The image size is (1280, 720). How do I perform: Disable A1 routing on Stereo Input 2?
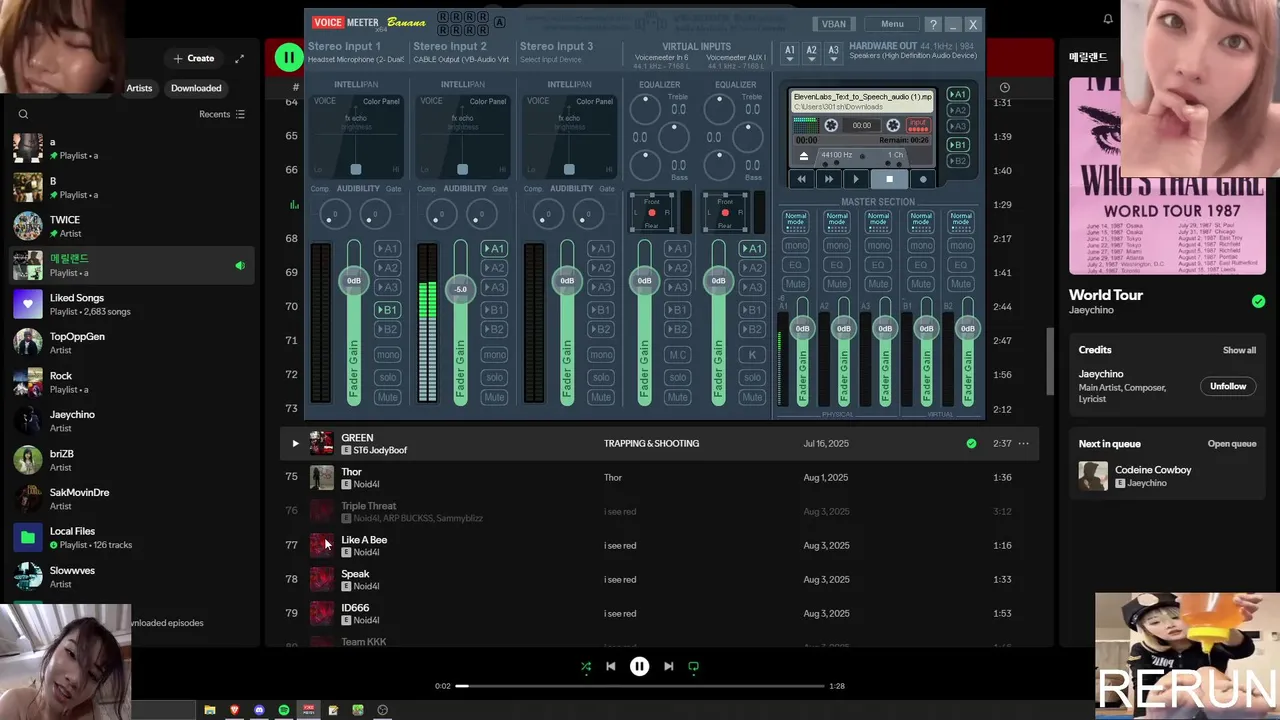pyautogui.click(x=494, y=248)
